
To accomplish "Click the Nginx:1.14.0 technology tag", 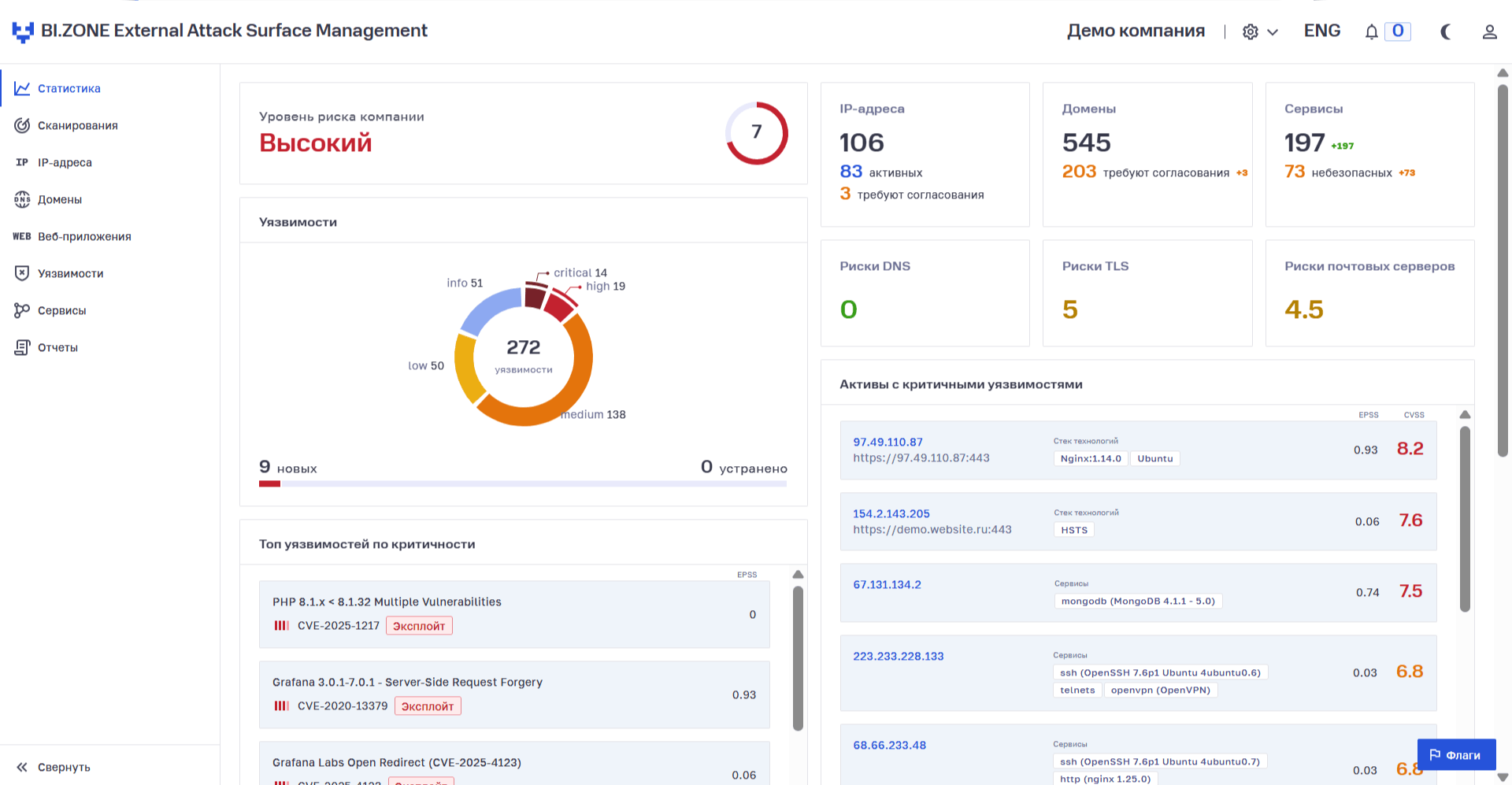I will (x=1090, y=458).
